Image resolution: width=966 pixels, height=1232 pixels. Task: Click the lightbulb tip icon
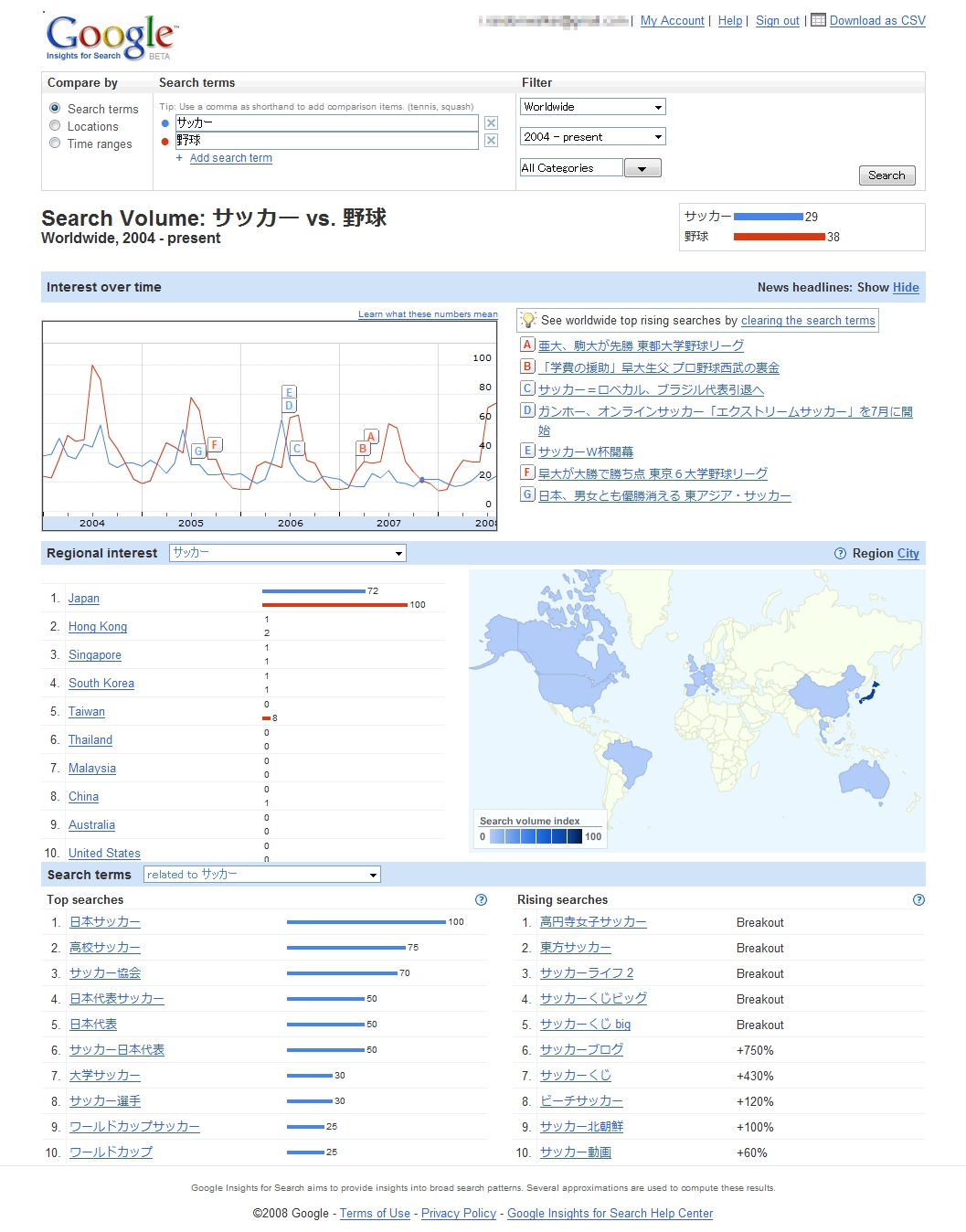[x=528, y=320]
